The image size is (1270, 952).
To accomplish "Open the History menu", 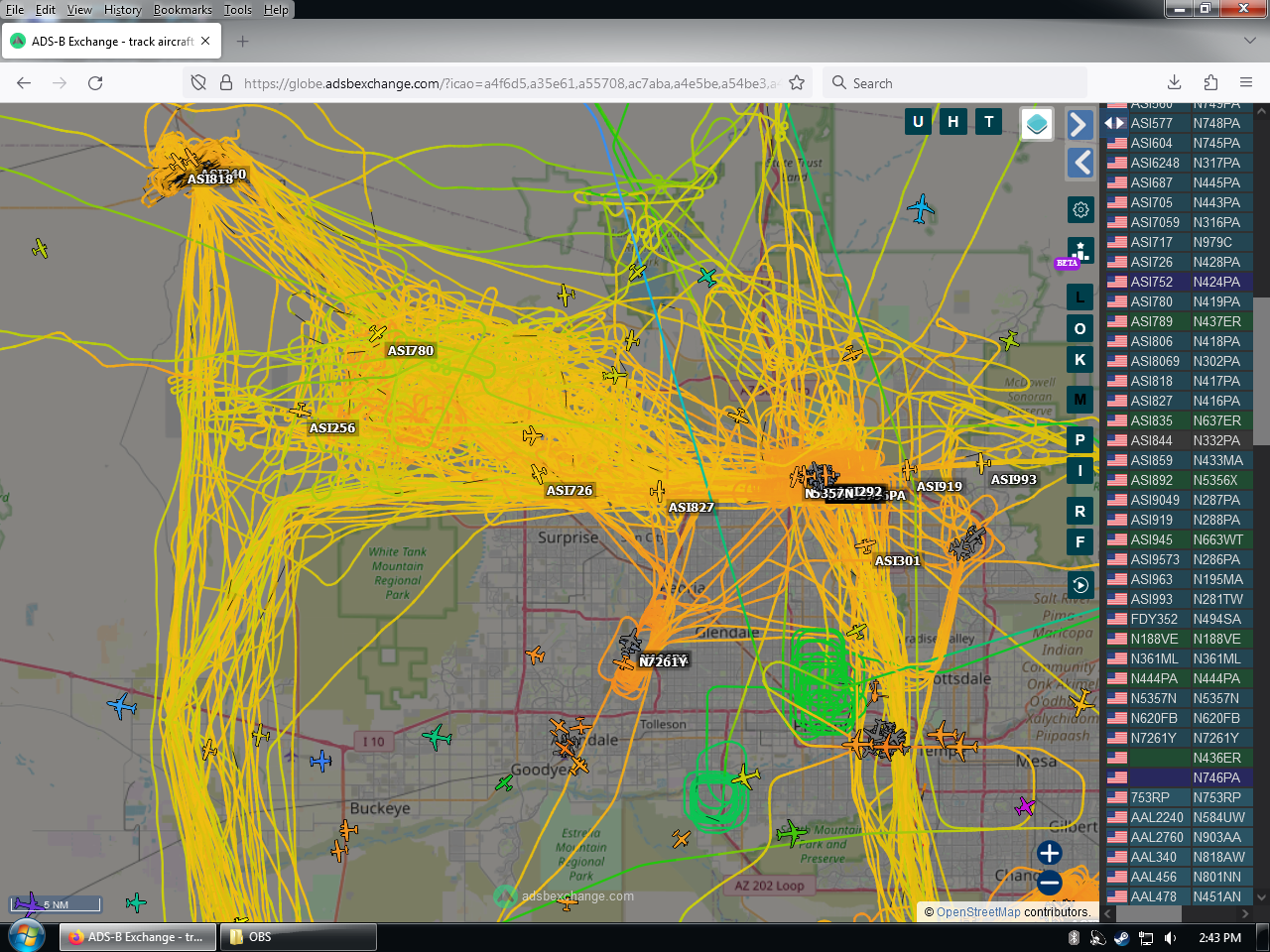I will click(x=122, y=10).
